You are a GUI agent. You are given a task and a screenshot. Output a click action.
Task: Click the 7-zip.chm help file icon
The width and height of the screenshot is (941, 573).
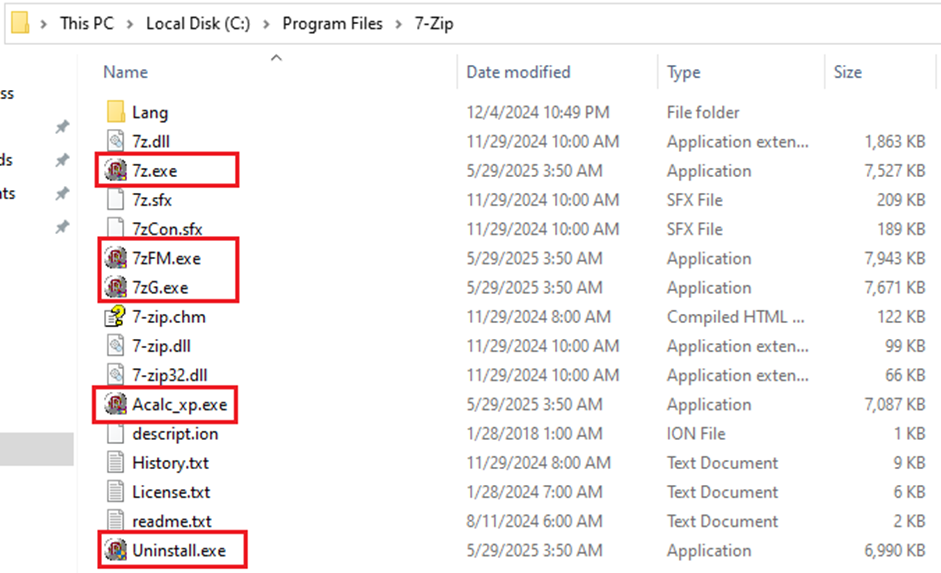click(115, 316)
